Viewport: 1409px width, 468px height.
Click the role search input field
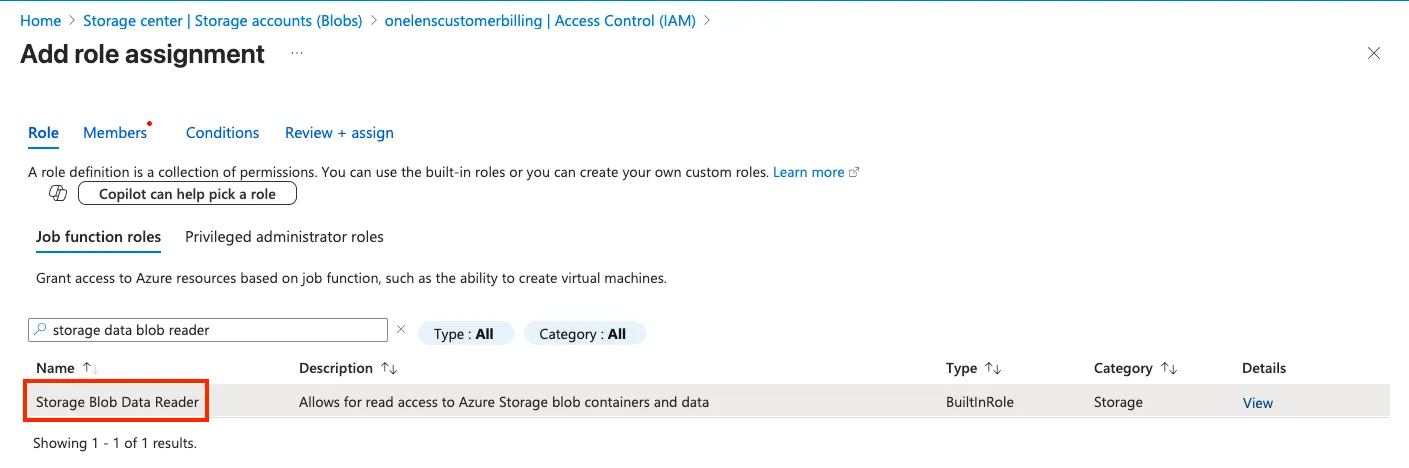215,330
